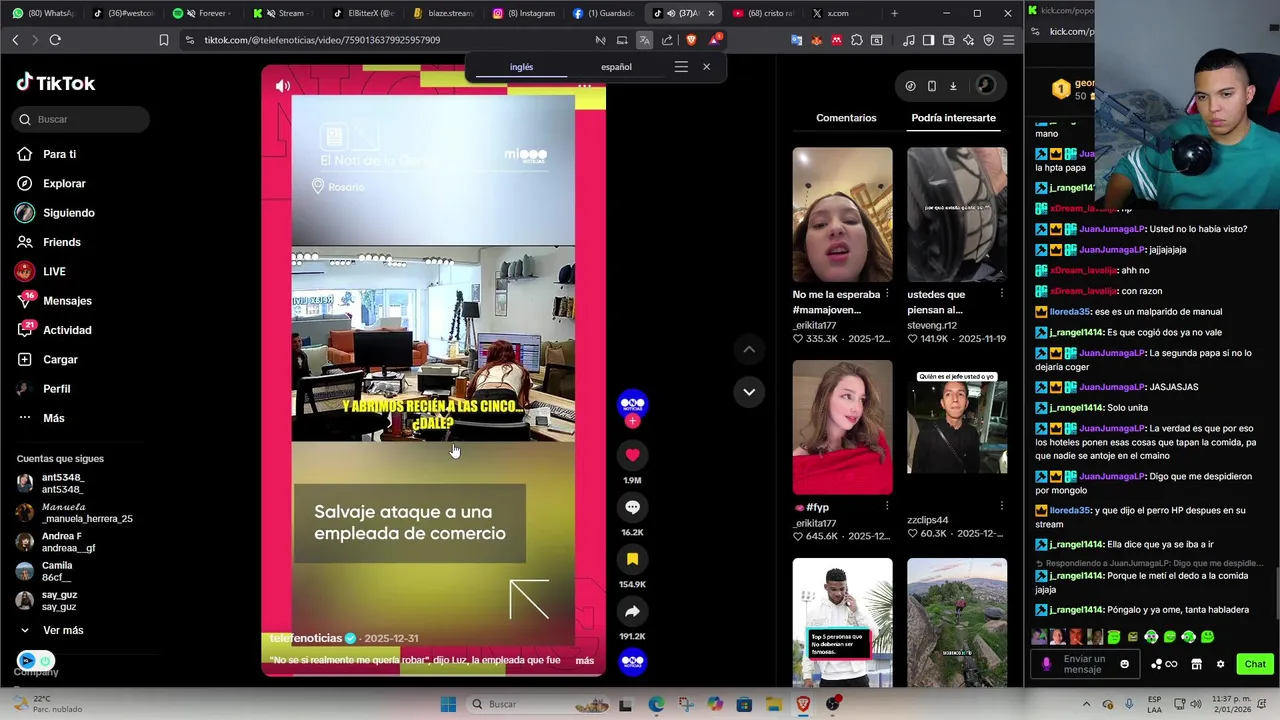Open options for zzclips44 video
The width and height of the screenshot is (1280, 720).
click(1001, 506)
